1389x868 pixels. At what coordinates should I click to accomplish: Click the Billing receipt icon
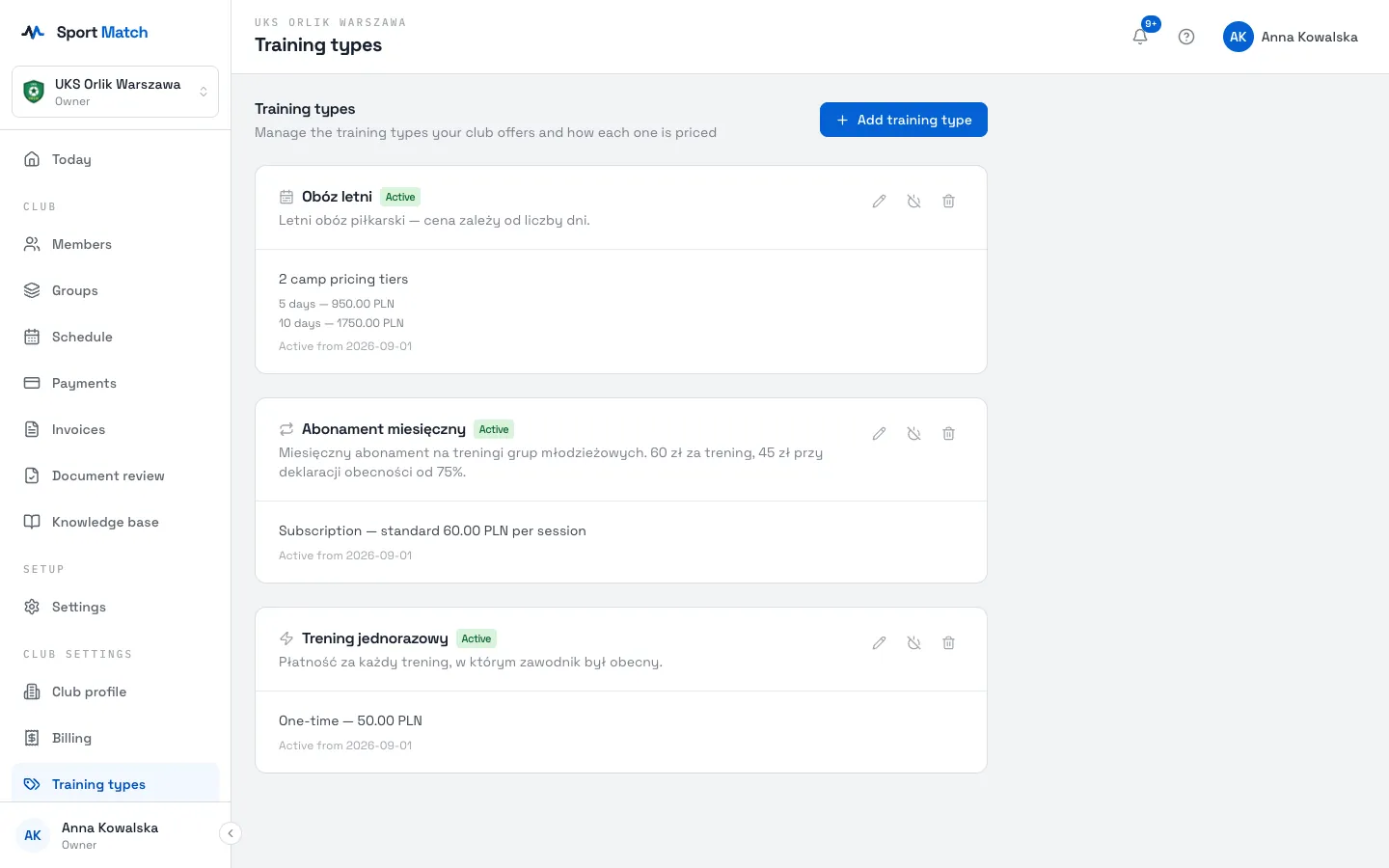(x=32, y=738)
